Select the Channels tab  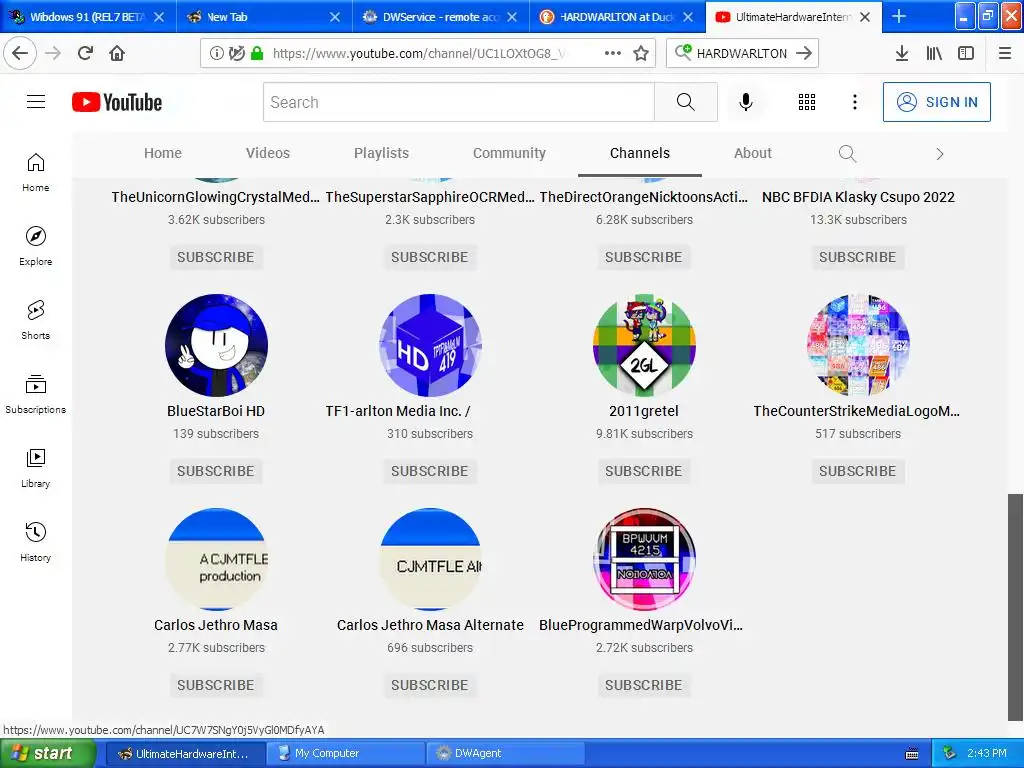(x=640, y=153)
